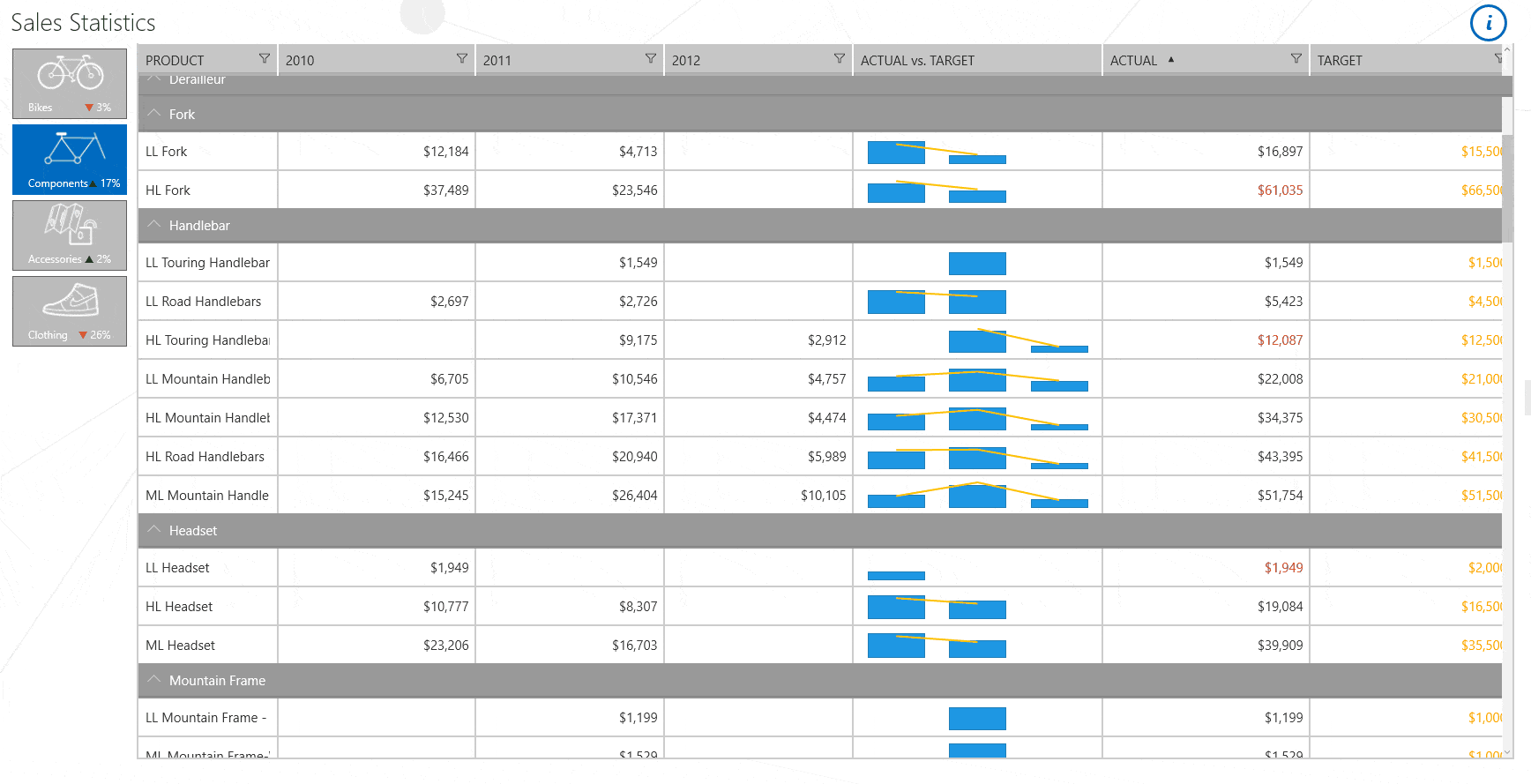Open the info button at top right
Screen dimensions: 1531x784
[x=1489, y=23]
